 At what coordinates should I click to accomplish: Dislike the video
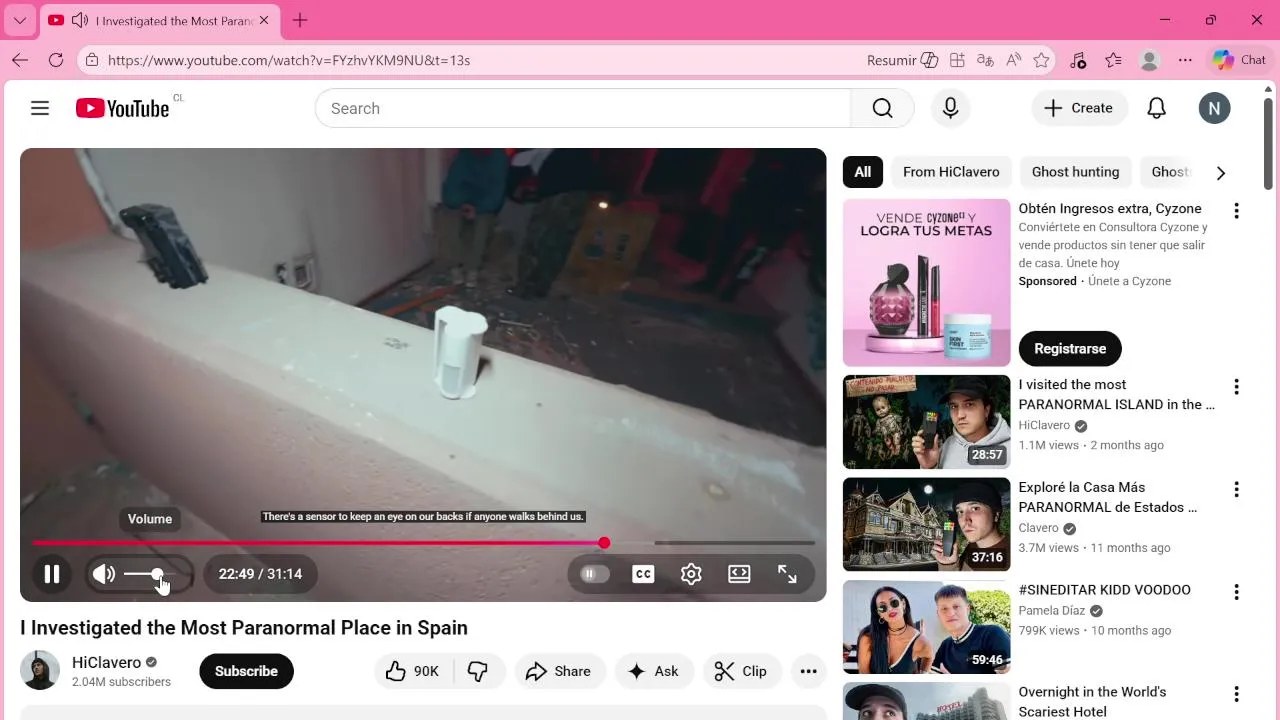(479, 671)
